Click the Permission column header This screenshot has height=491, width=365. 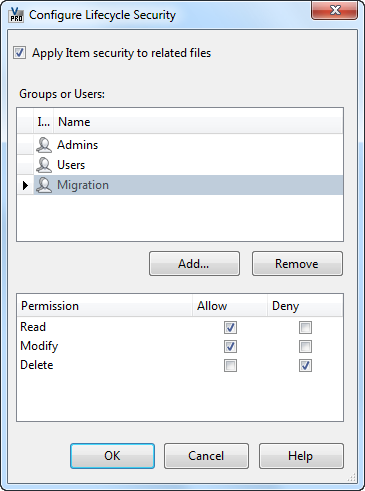104,306
